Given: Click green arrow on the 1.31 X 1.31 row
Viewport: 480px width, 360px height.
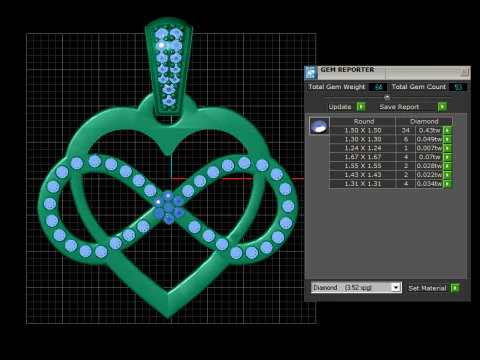Looking at the screenshot, I should coord(447,184).
